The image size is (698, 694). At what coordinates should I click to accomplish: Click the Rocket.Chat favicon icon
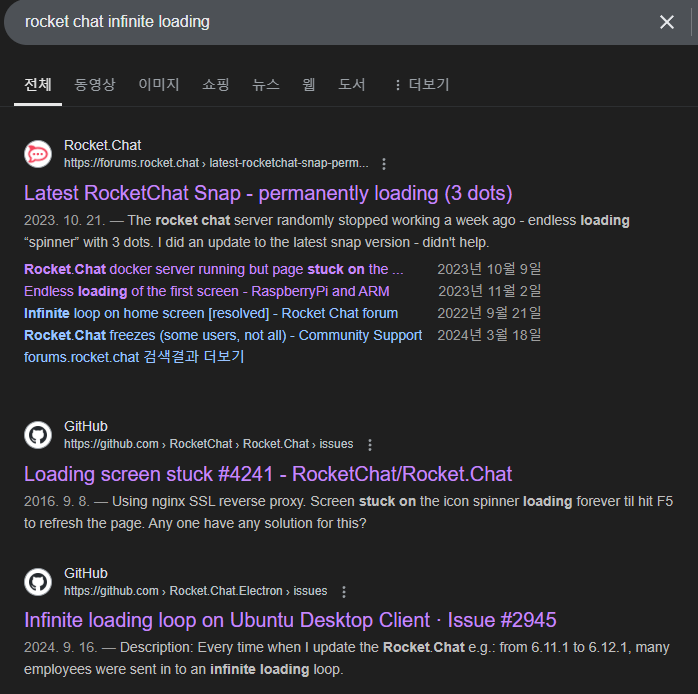pos(38,154)
